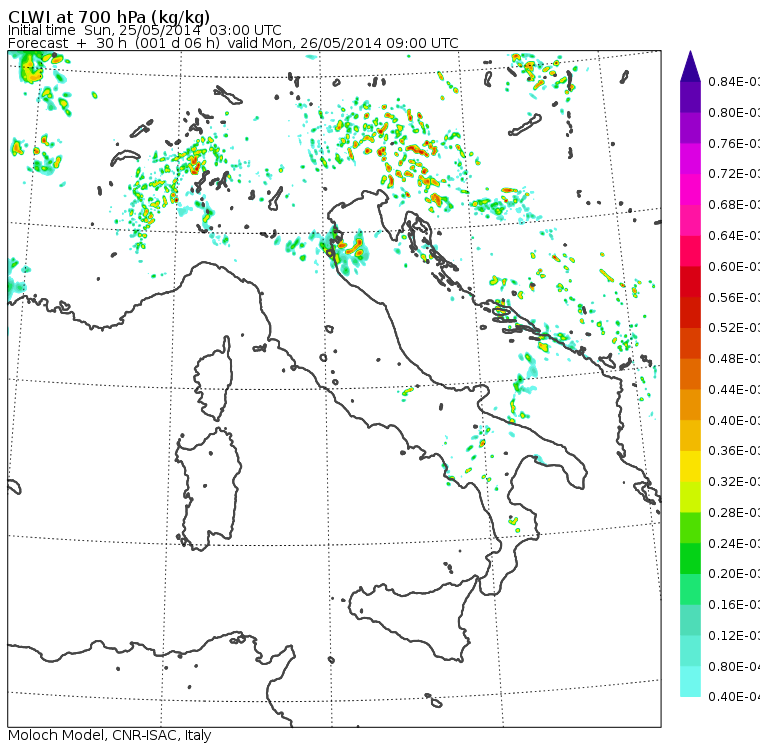Image resolution: width=760 pixels, height=749 pixels.
Task: Click the 0.60E-03 legend label
Action: (x=734, y=267)
